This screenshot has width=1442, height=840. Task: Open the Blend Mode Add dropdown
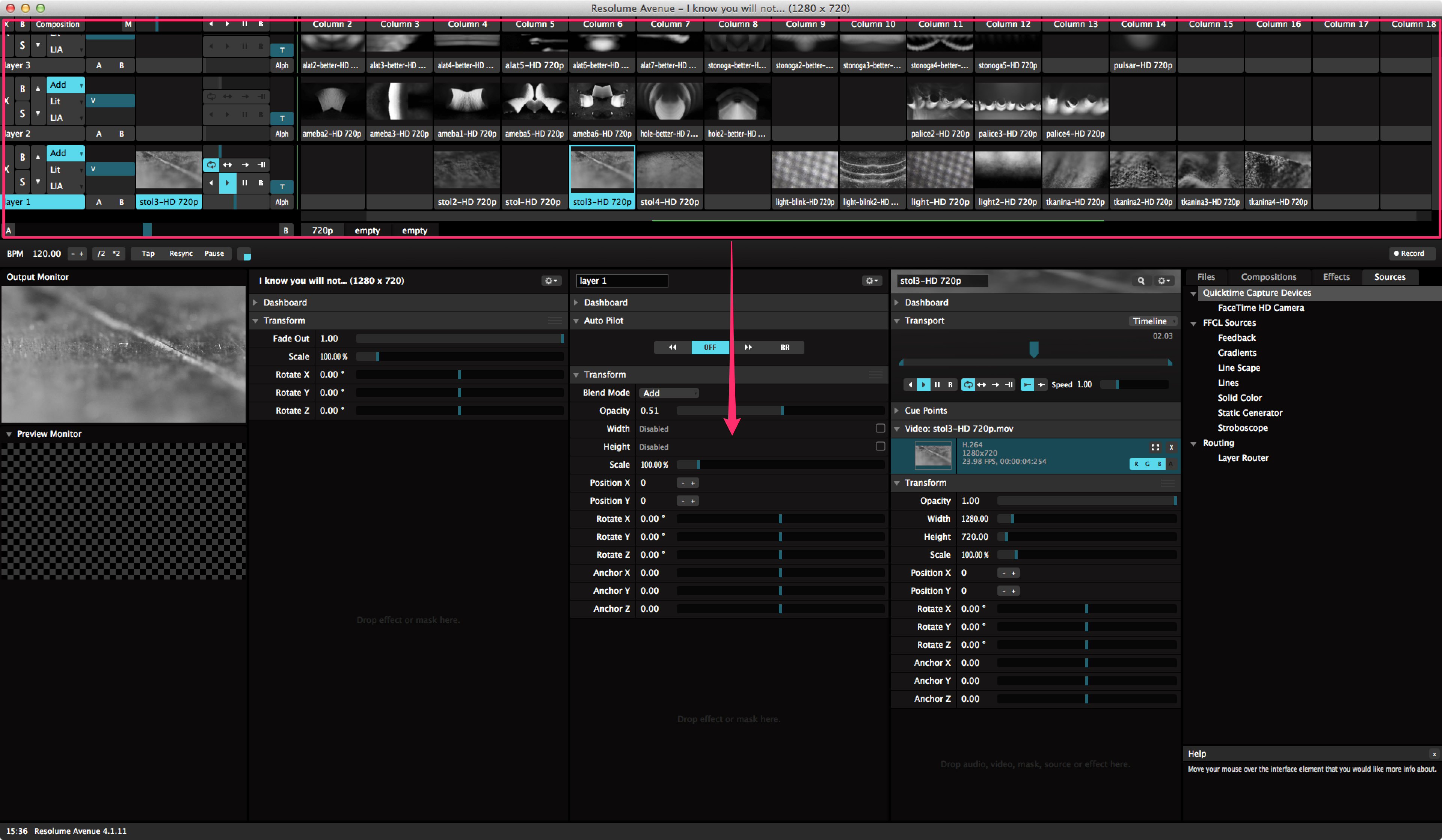pos(669,393)
